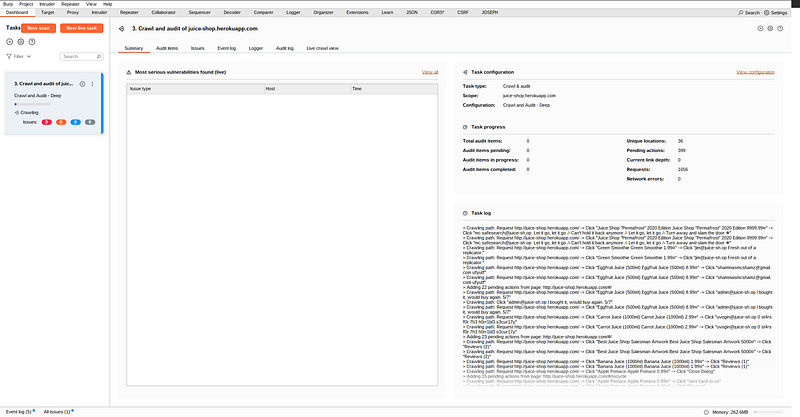Go to the Collaborator tab
This screenshot has width=800, height=417.
tap(163, 12)
